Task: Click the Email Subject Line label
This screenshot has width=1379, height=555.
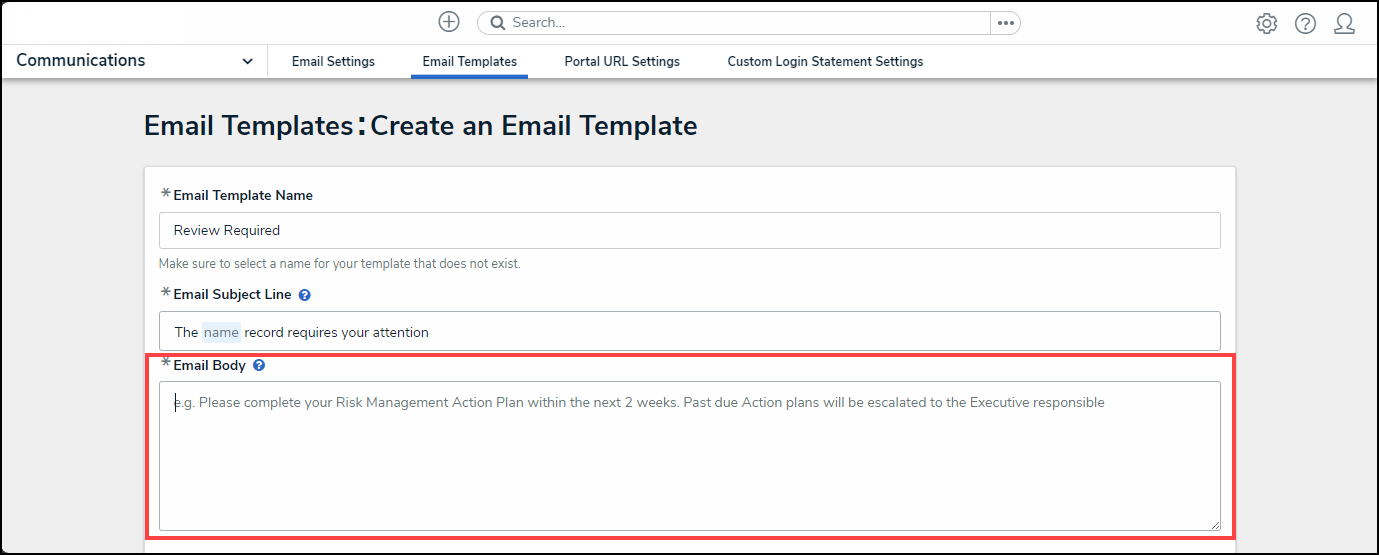Action: point(232,294)
